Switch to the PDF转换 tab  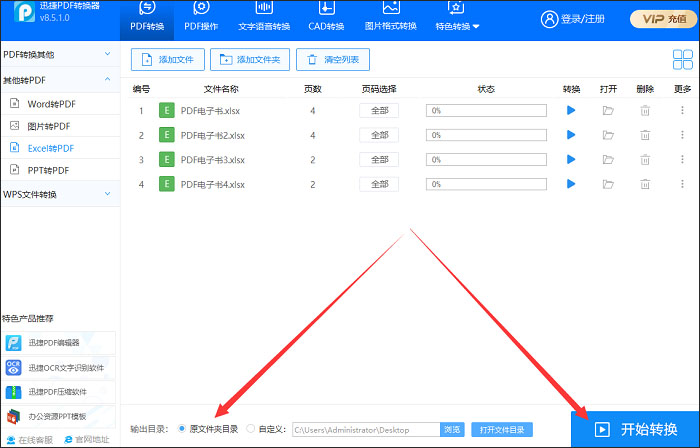coord(147,20)
